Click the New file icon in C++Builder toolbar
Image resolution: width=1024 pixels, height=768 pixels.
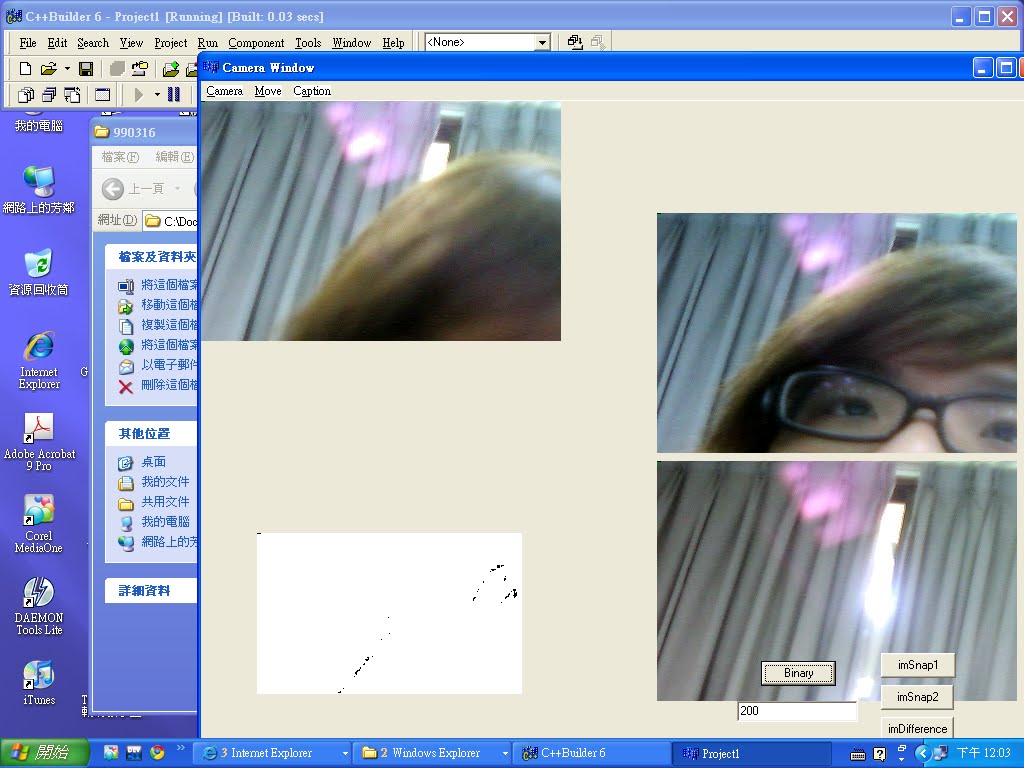25,69
